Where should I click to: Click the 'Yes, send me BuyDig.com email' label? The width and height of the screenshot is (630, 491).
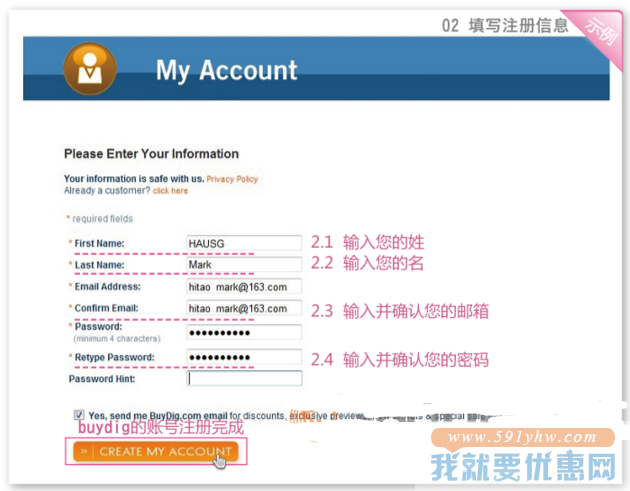pos(158,415)
